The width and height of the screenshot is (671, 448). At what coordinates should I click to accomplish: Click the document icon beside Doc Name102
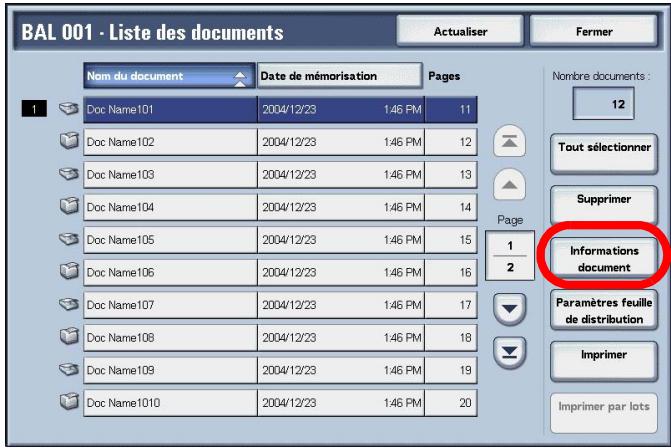click(x=69, y=140)
